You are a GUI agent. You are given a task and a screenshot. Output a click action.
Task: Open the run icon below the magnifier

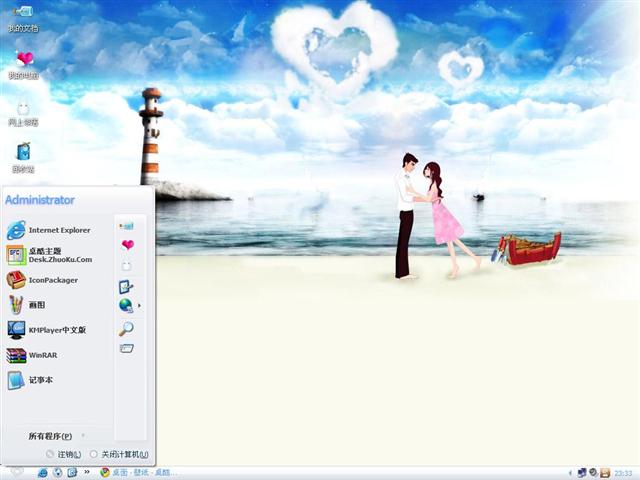click(x=127, y=348)
